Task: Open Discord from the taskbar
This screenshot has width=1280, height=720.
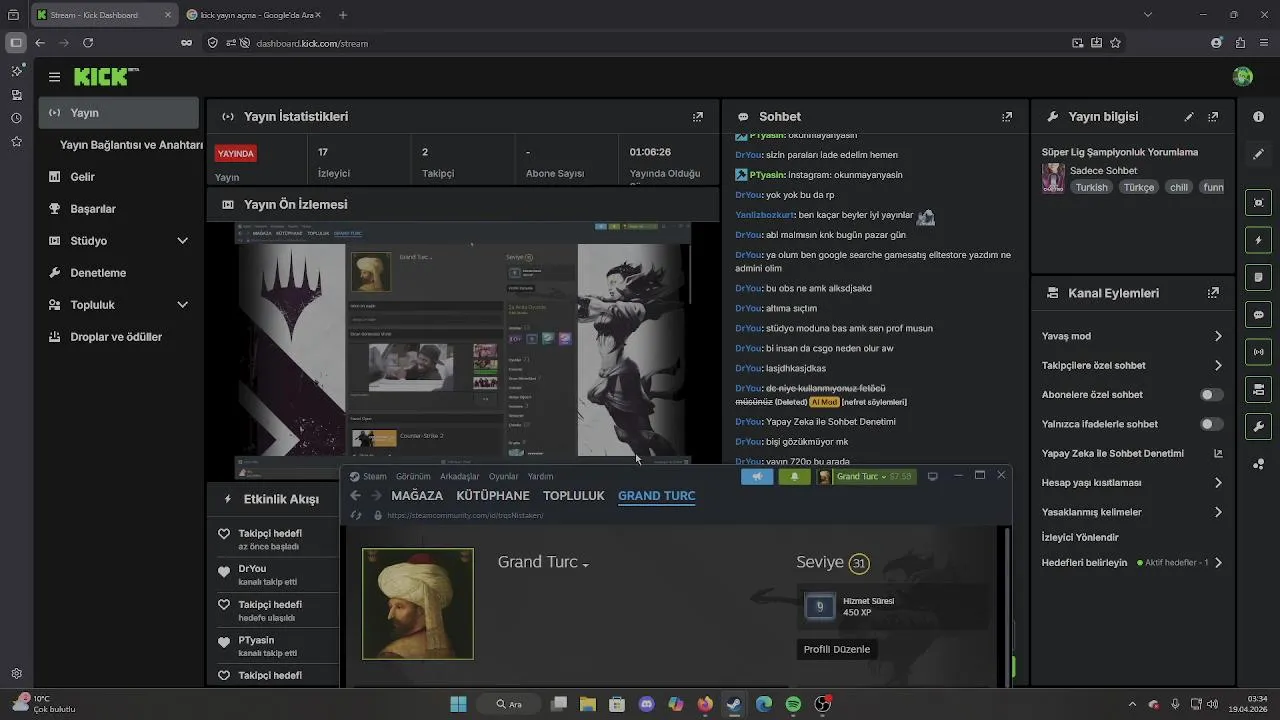Action: coord(646,704)
